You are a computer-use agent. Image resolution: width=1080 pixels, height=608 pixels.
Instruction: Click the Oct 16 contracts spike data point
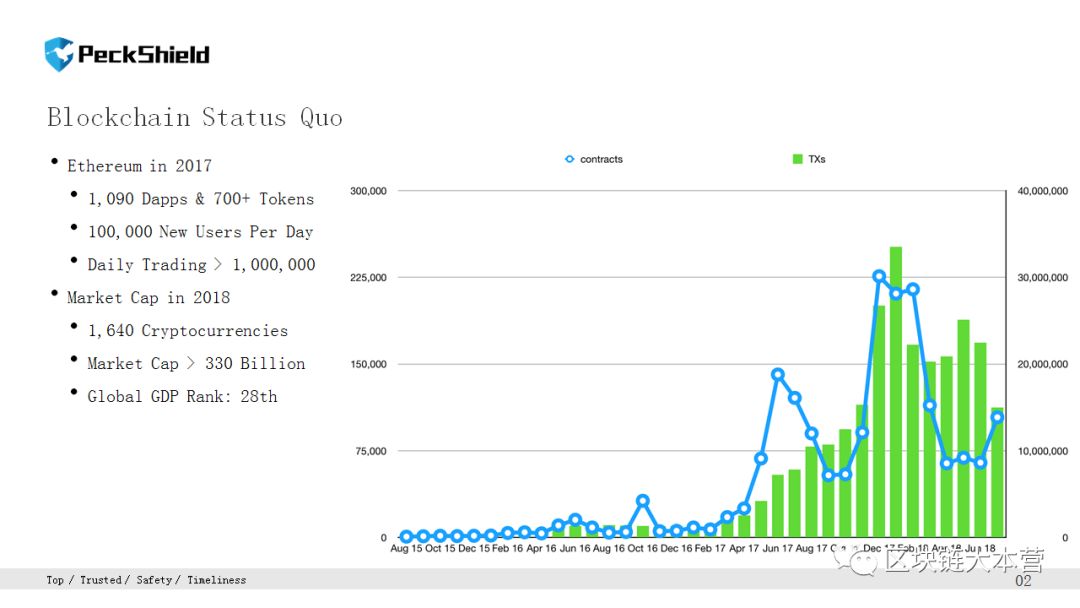point(643,501)
